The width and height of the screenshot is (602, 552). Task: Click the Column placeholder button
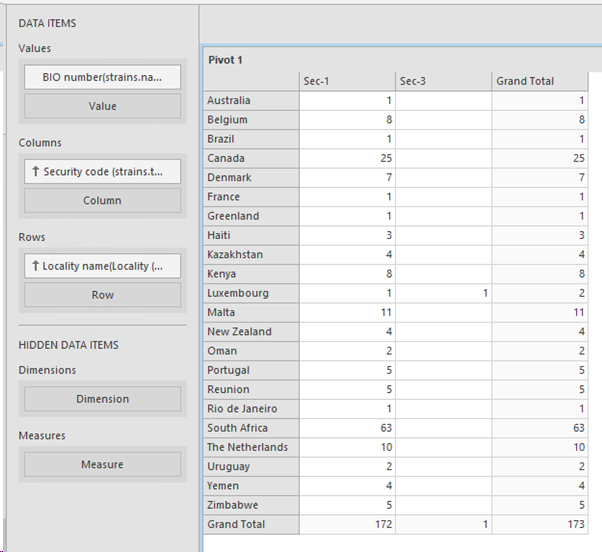pyautogui.click(x=102, y=200)
